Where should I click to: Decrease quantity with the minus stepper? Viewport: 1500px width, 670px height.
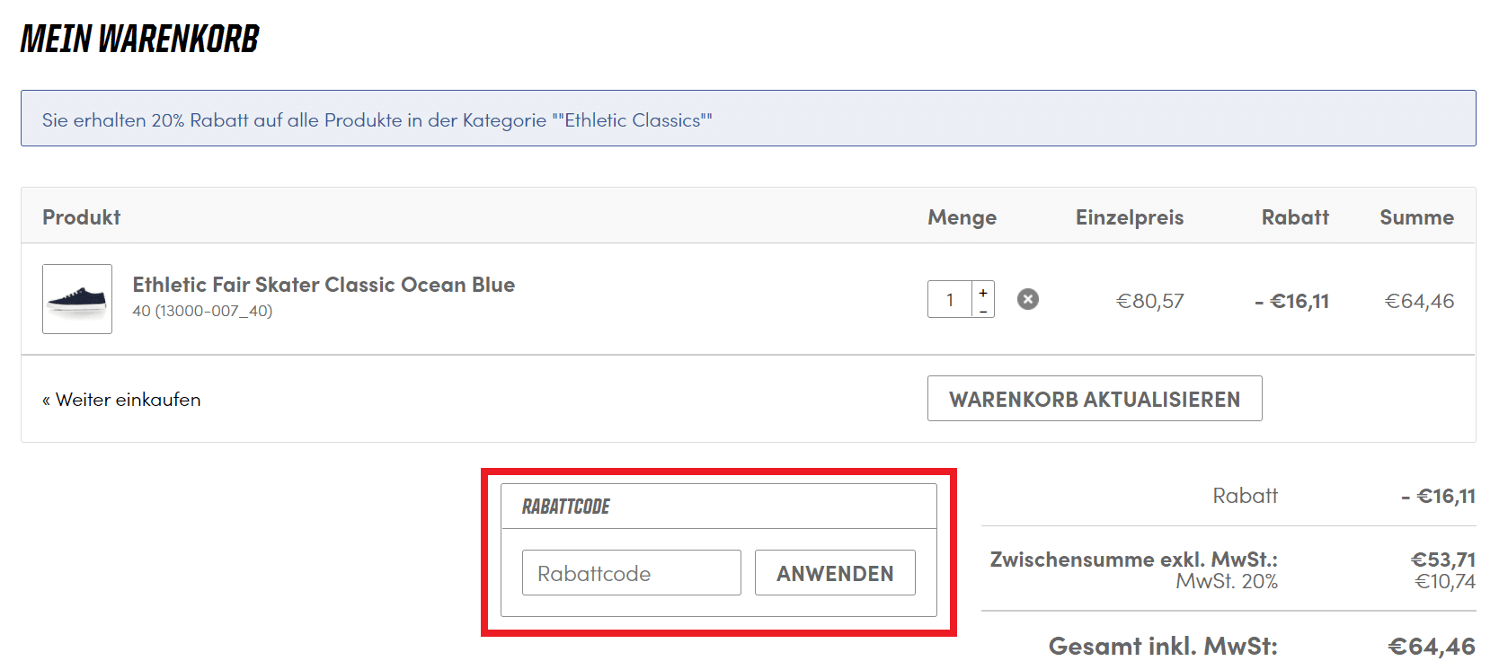983,310
